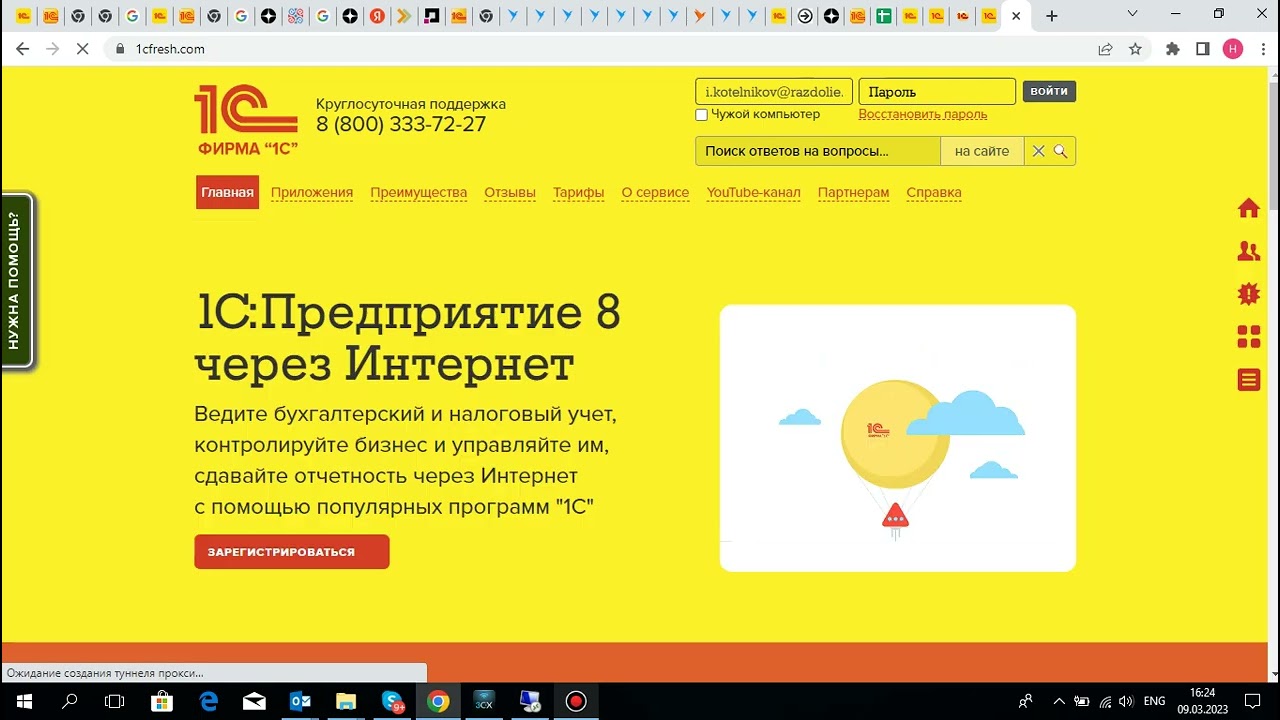Click the 'Поиск ответов на вопросы' field
Screen dimensions: 1280x720
pyautogui.click(x=818, y=151)
